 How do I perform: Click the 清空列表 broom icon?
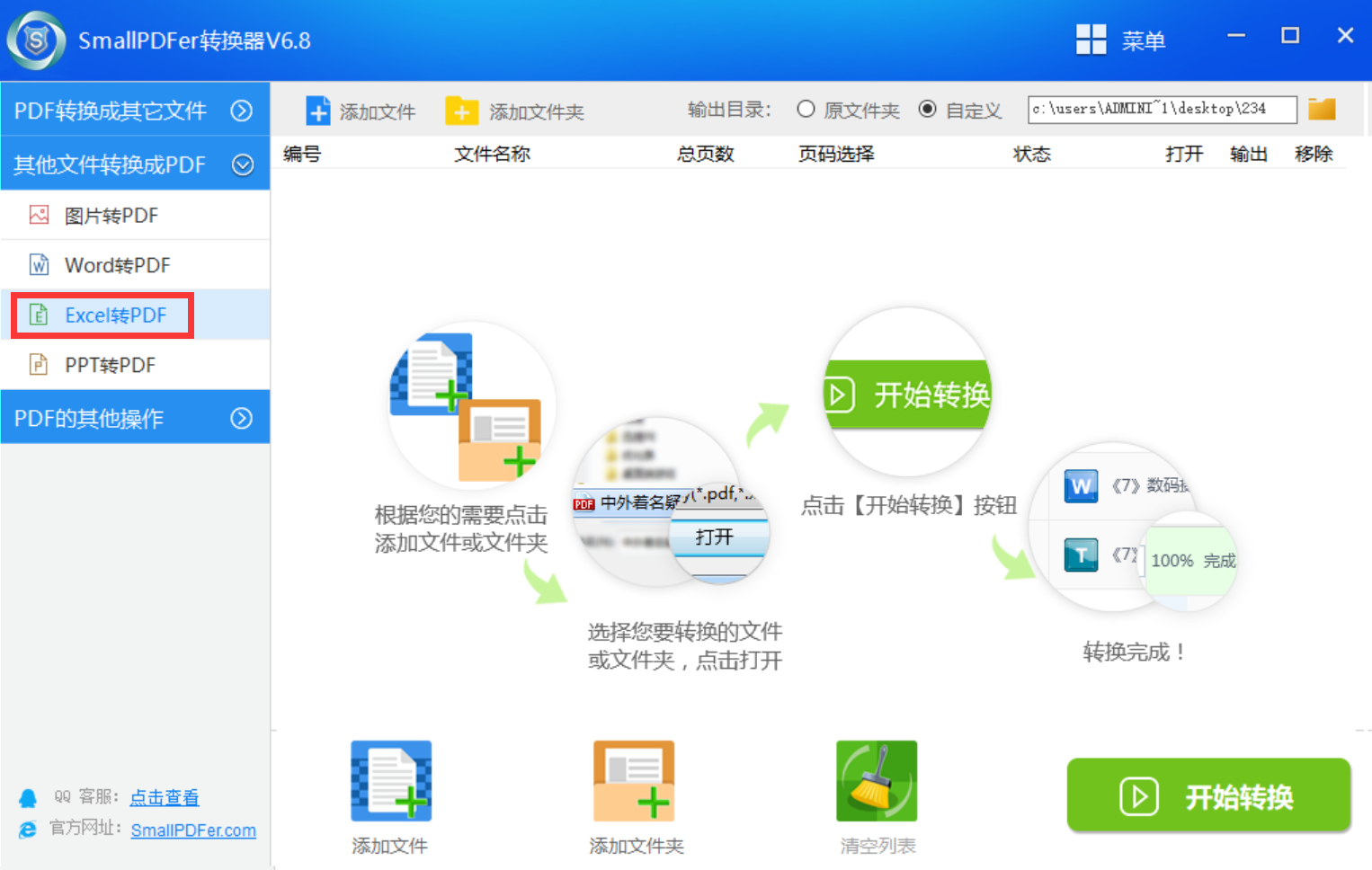pyautogui.click(x=877, y=780)
